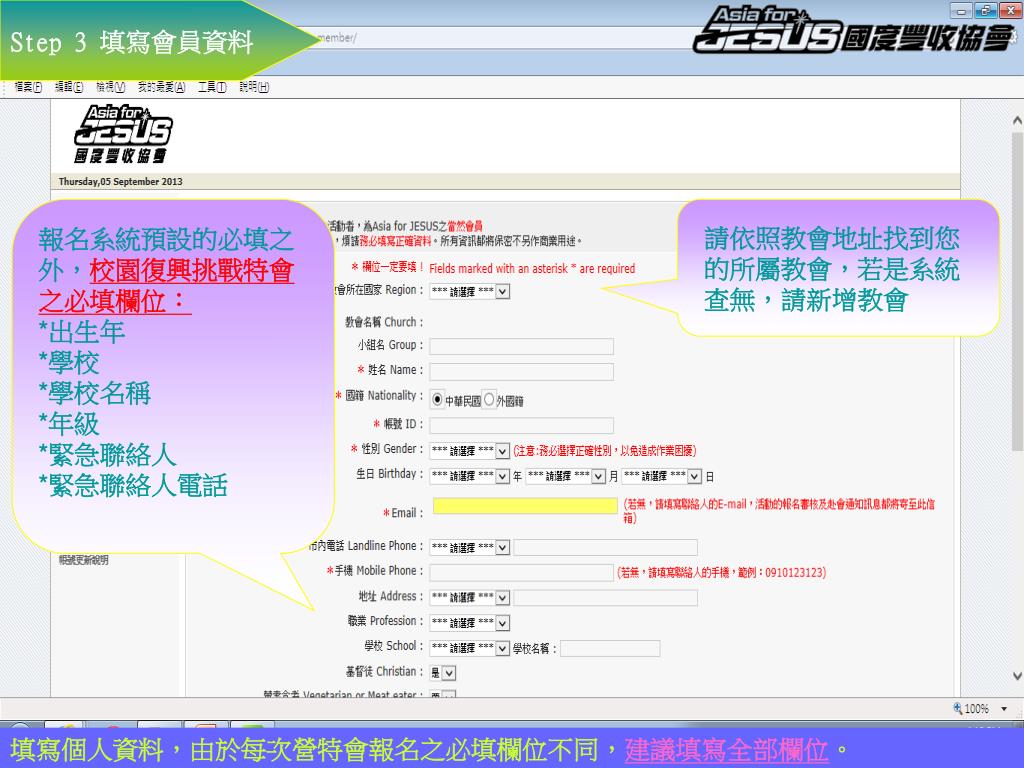Open the 說明(H) menu
This screenshot has height=768, width=1024.
pyautogui.click(x=254, y=87)
